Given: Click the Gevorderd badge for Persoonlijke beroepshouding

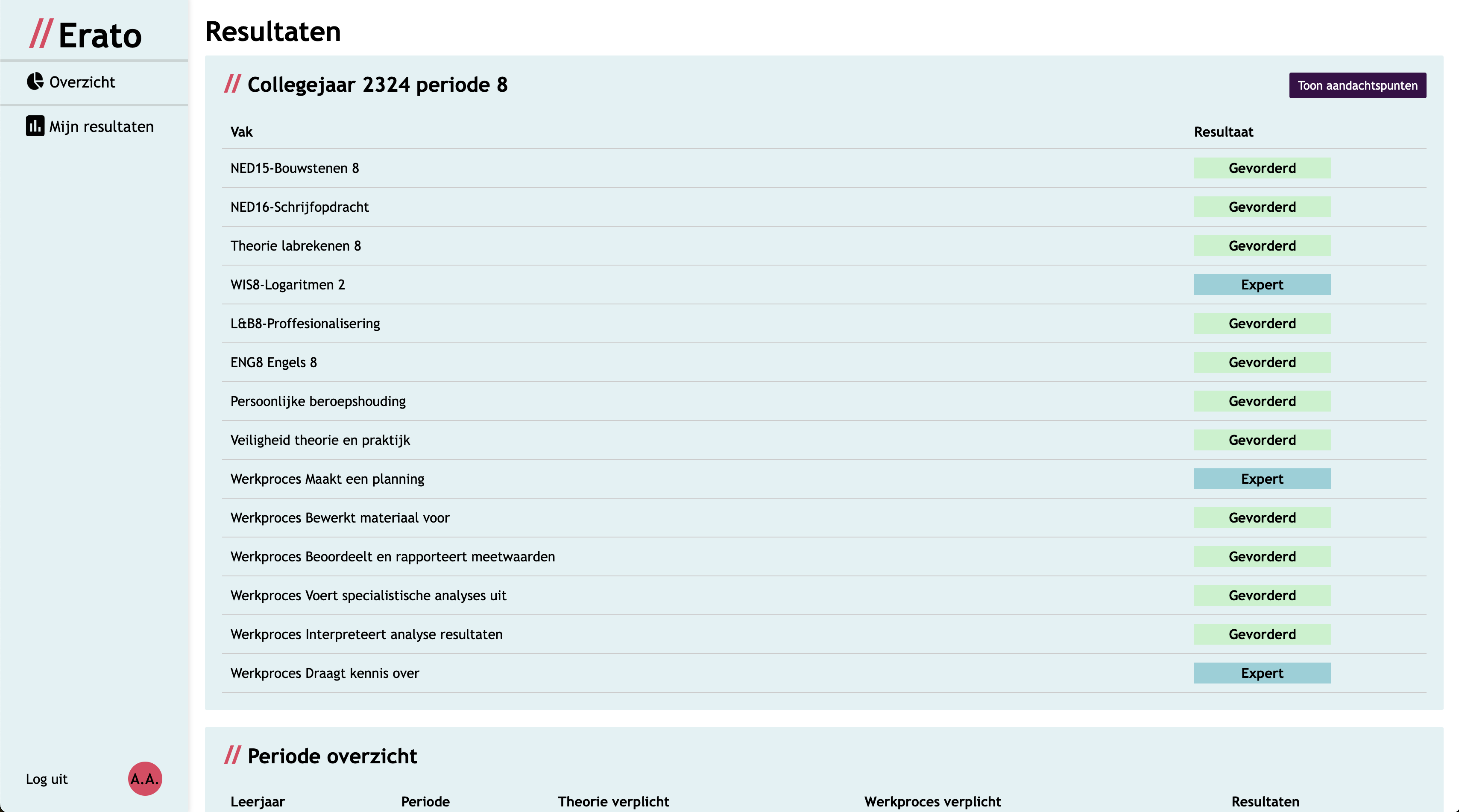Looking at the screenshot, I should pos(1262,401).
